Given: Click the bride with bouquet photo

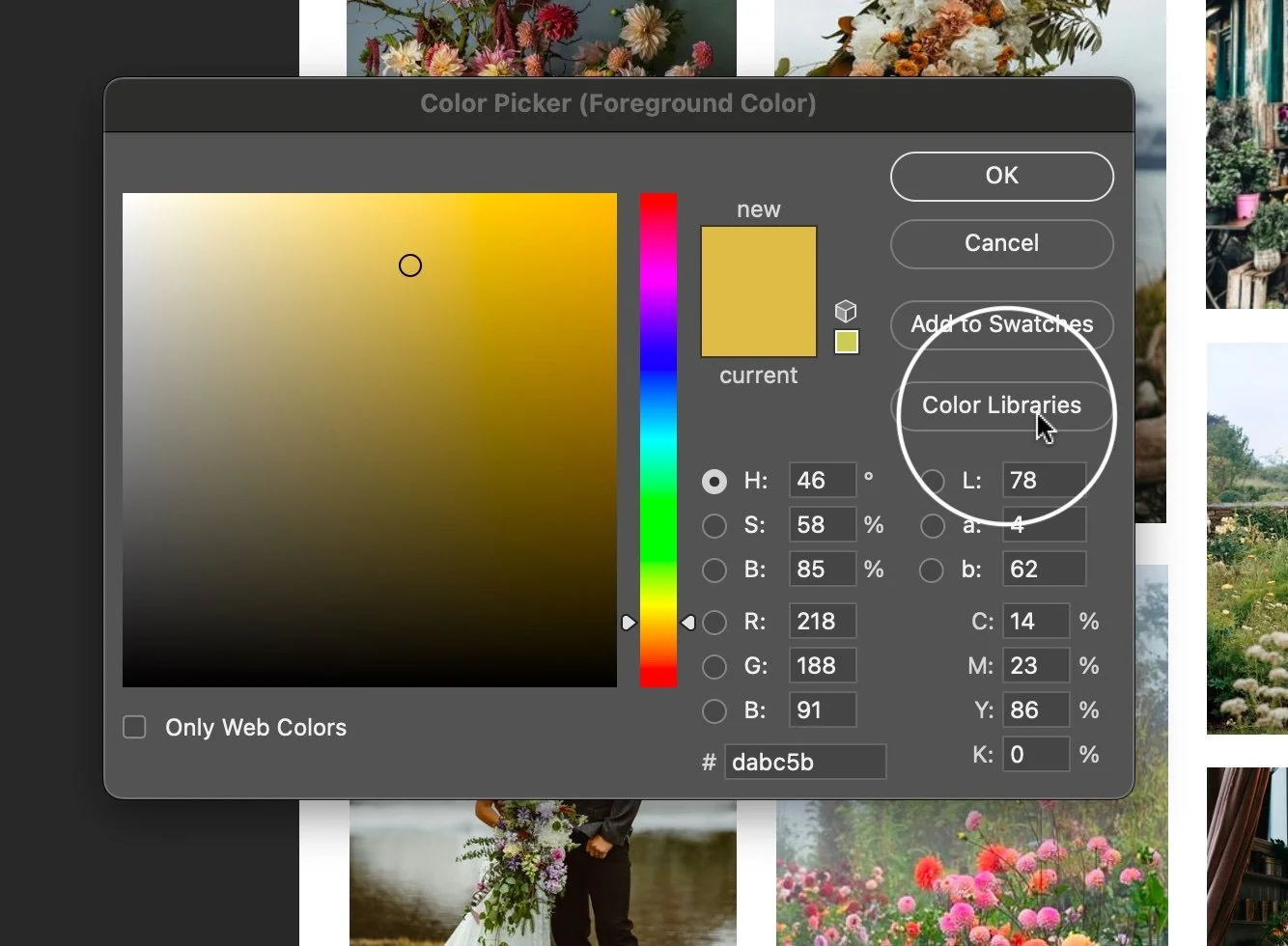Looking at the screenshot, I should 543,873.
